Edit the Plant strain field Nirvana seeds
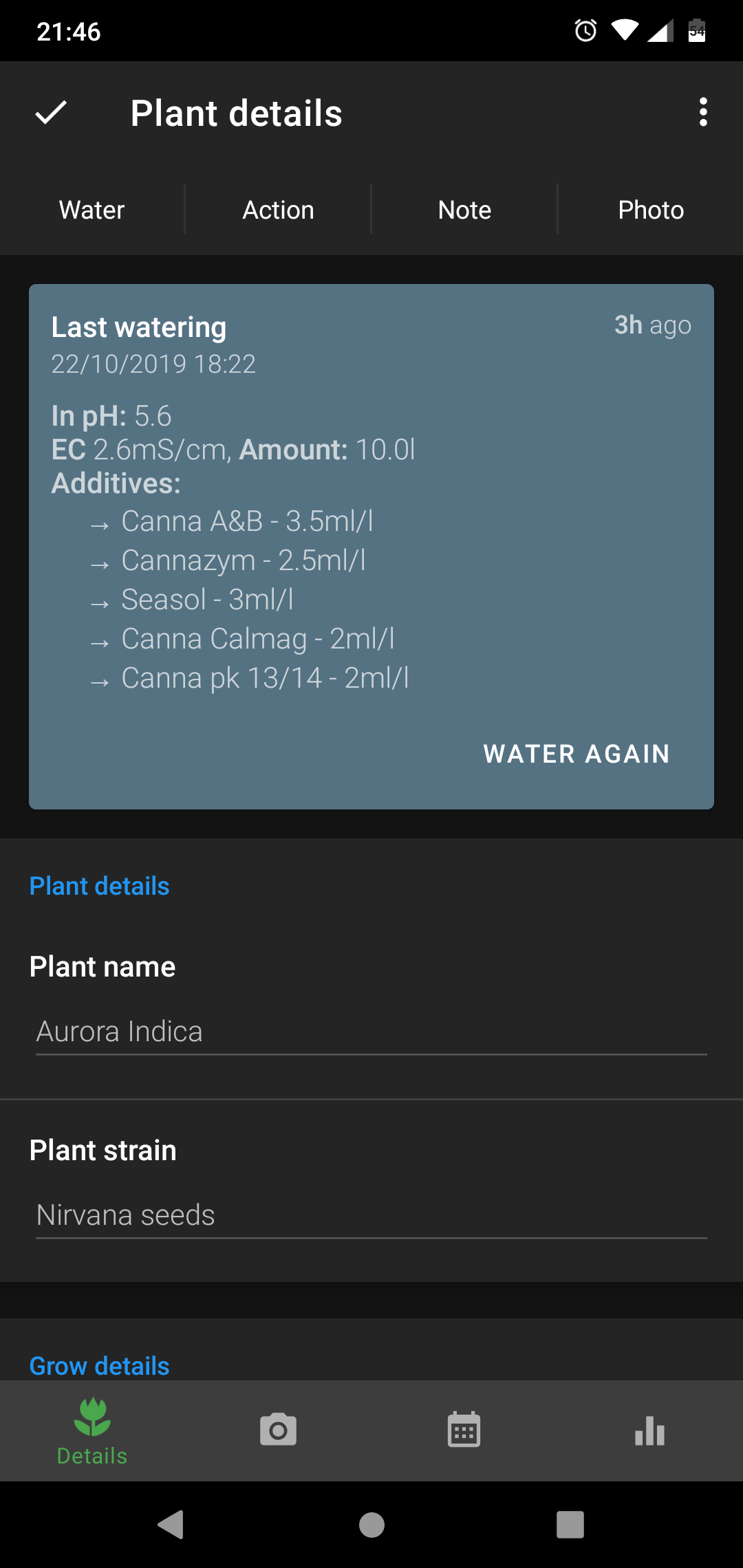Image resolution: width=743 pixels, height=1568 pixels. [x=370, y=1215]
